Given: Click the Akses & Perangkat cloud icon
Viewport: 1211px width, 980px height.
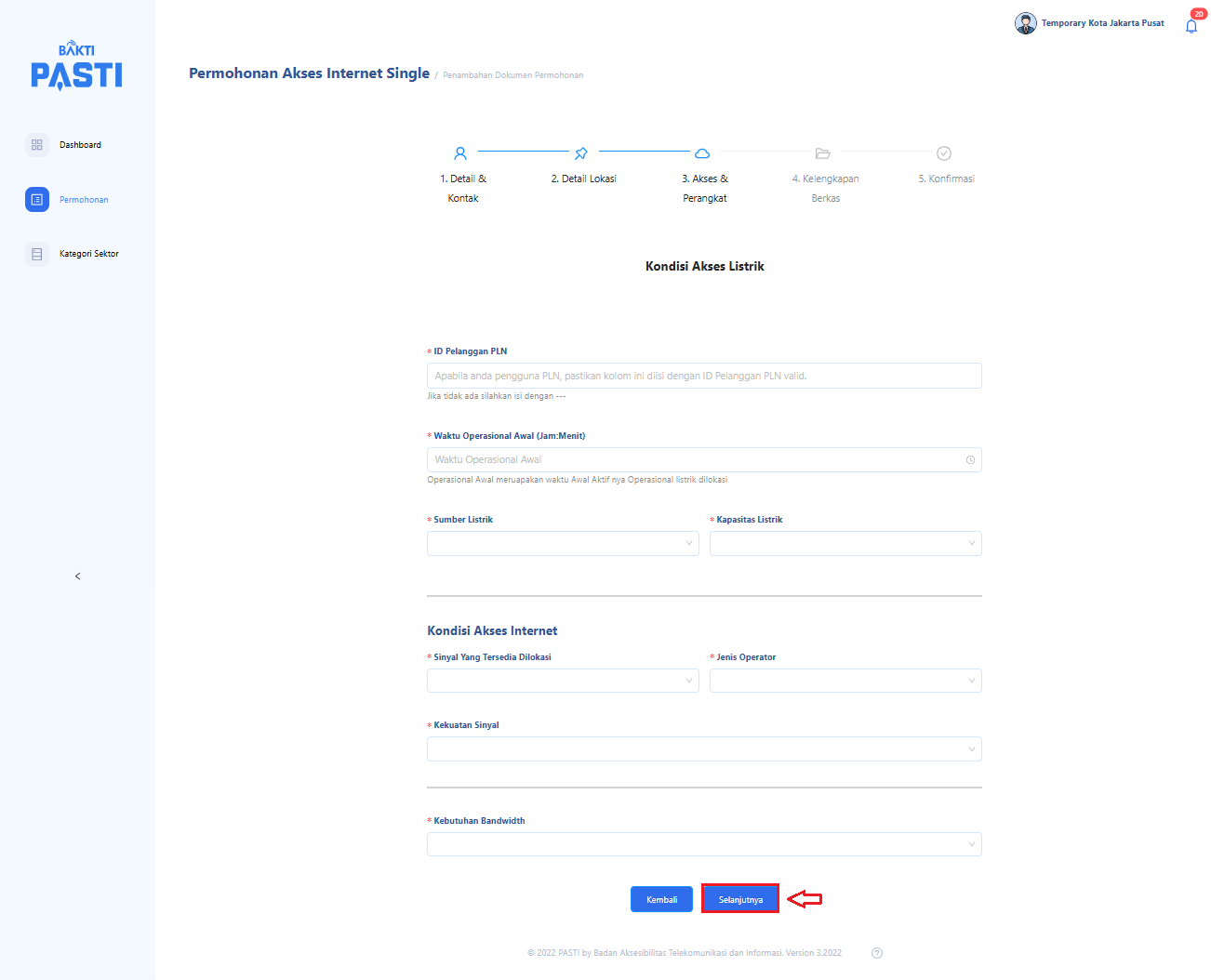Looking at the screenshot, I should [702, 153].
